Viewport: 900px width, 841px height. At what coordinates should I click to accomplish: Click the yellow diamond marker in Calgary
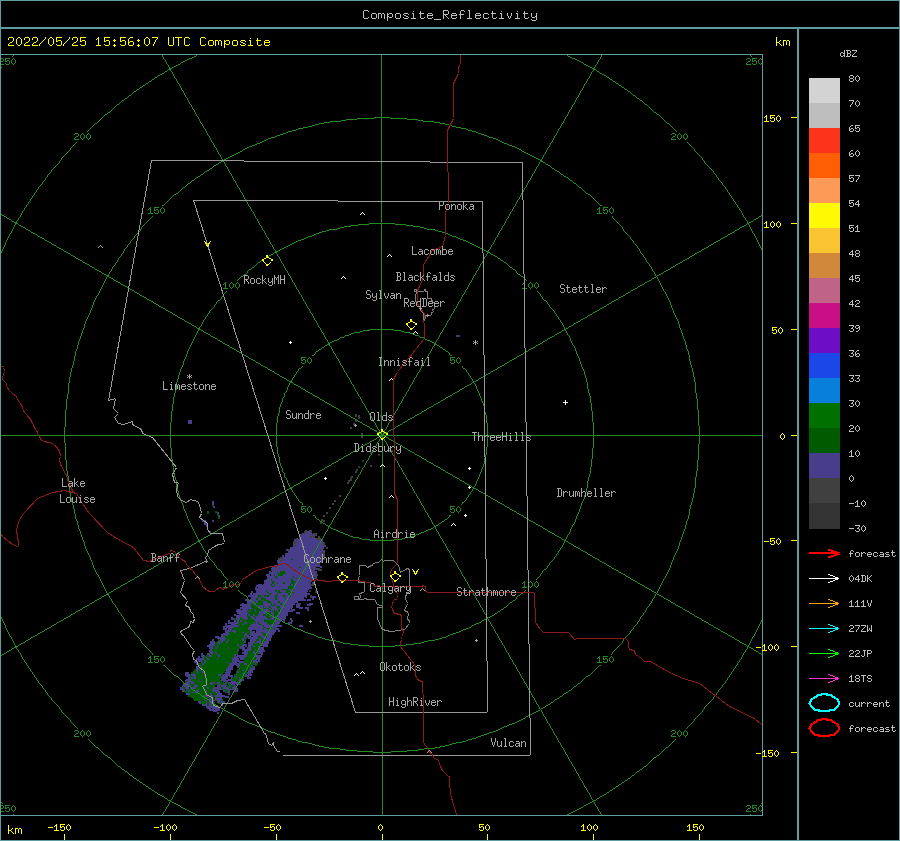[395, 576]
